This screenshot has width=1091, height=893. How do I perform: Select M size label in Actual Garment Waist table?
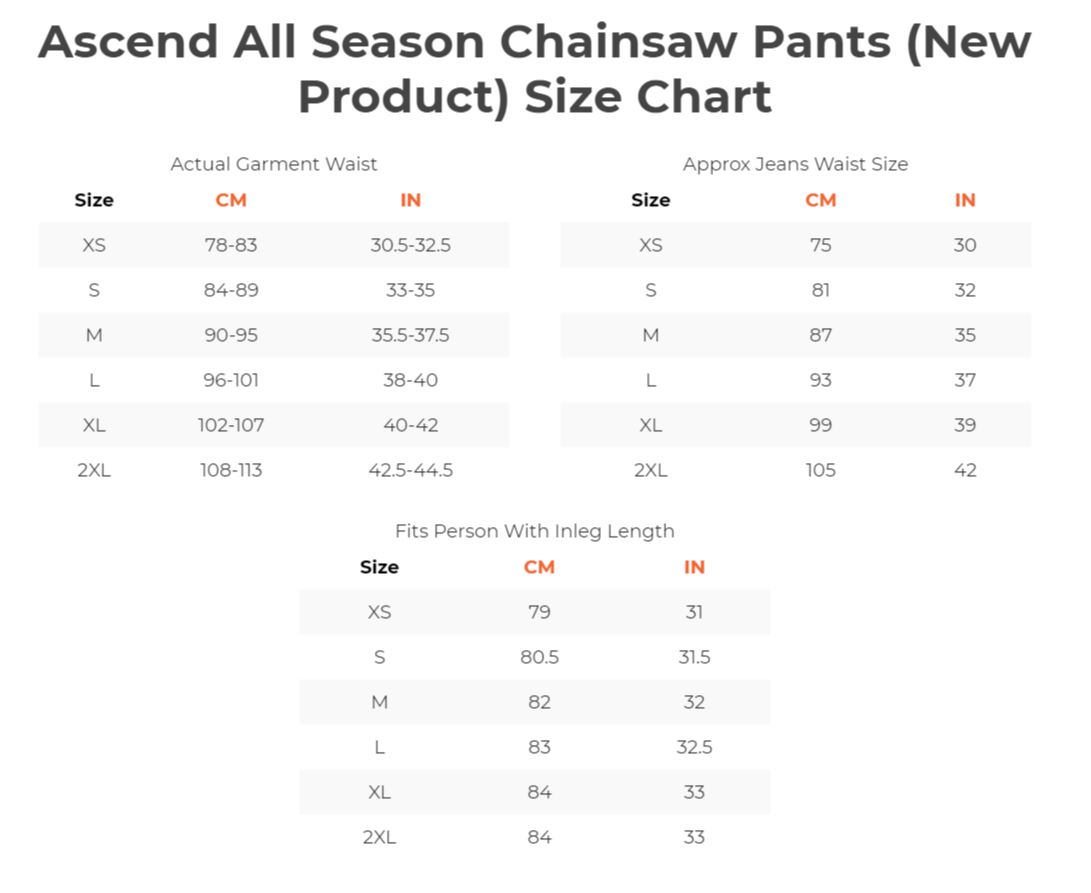coord(94,335)
